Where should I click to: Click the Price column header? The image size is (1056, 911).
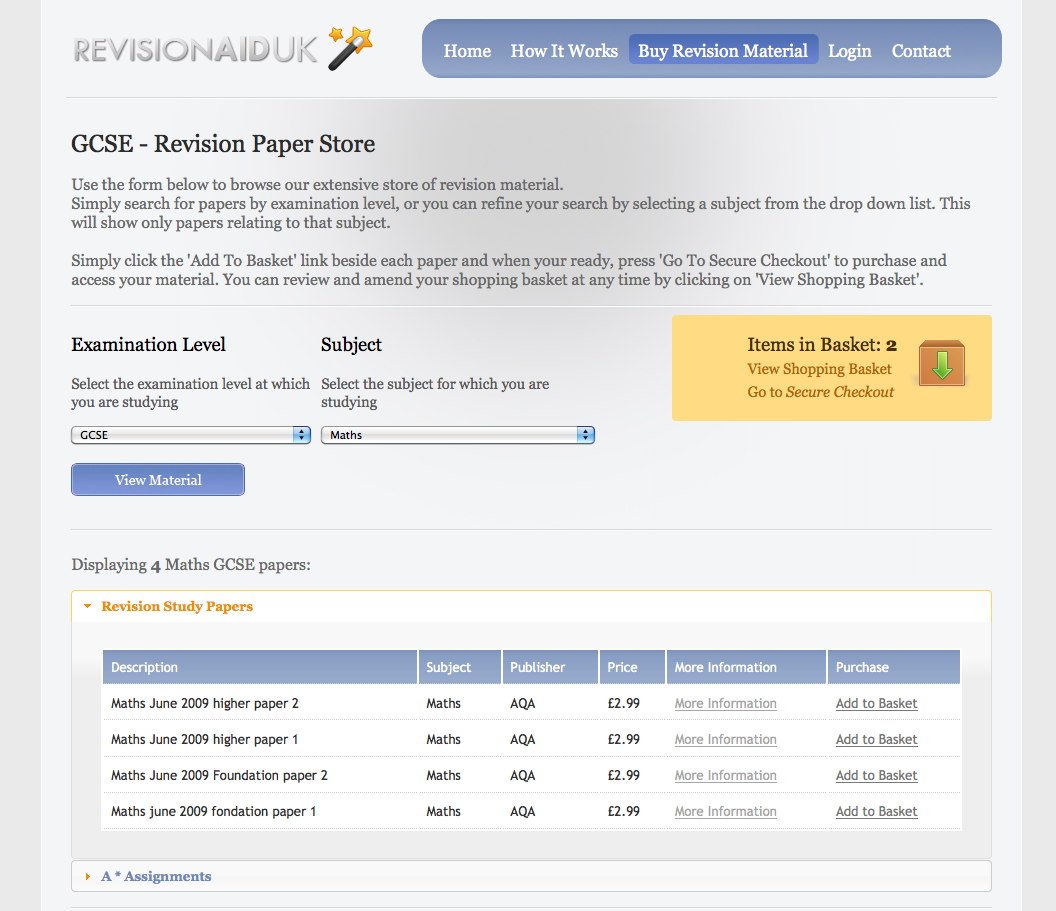tap(622, 667)
